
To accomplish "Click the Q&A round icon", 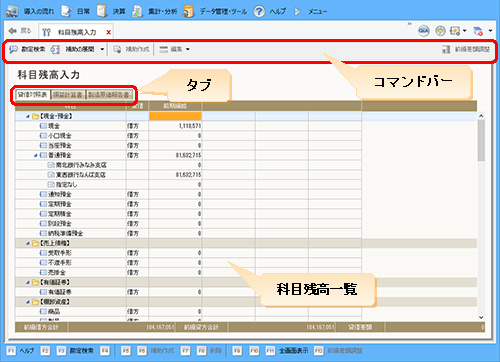I will tap(424, 31).
